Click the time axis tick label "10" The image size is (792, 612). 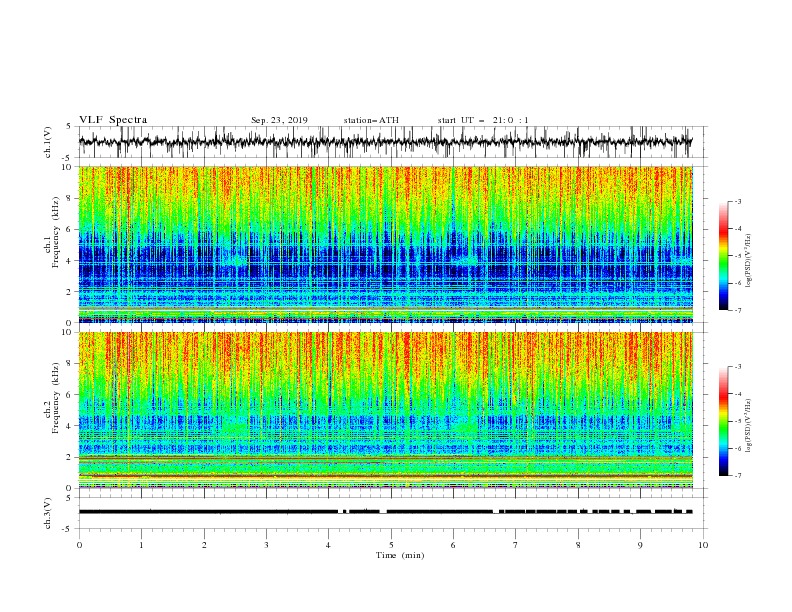click(703, 545)
